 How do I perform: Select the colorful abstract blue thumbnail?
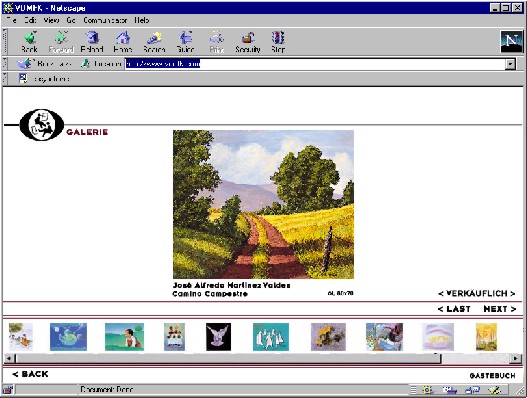point(384,337)
